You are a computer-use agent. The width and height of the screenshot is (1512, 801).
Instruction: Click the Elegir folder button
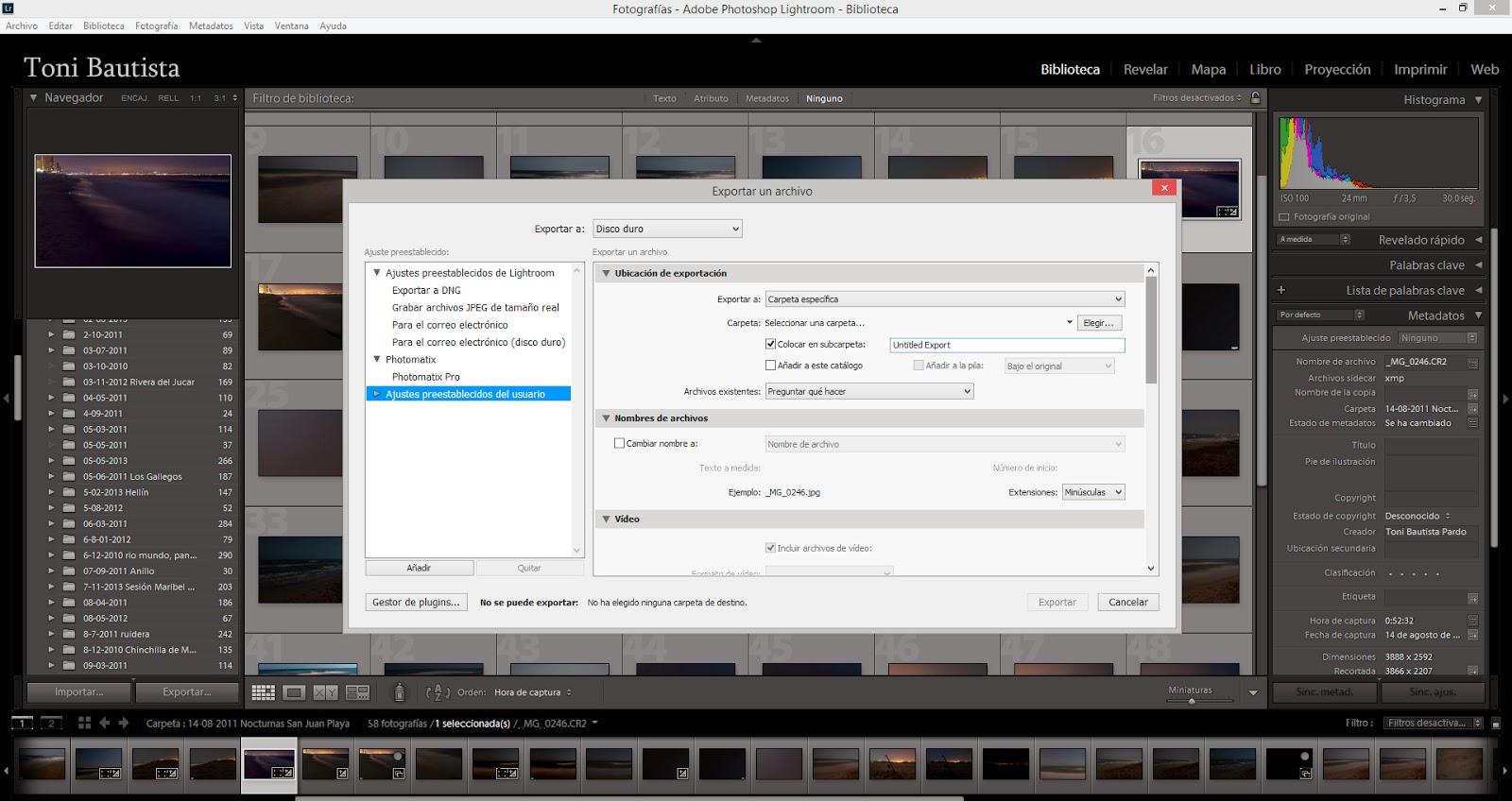pos(1098,323)
